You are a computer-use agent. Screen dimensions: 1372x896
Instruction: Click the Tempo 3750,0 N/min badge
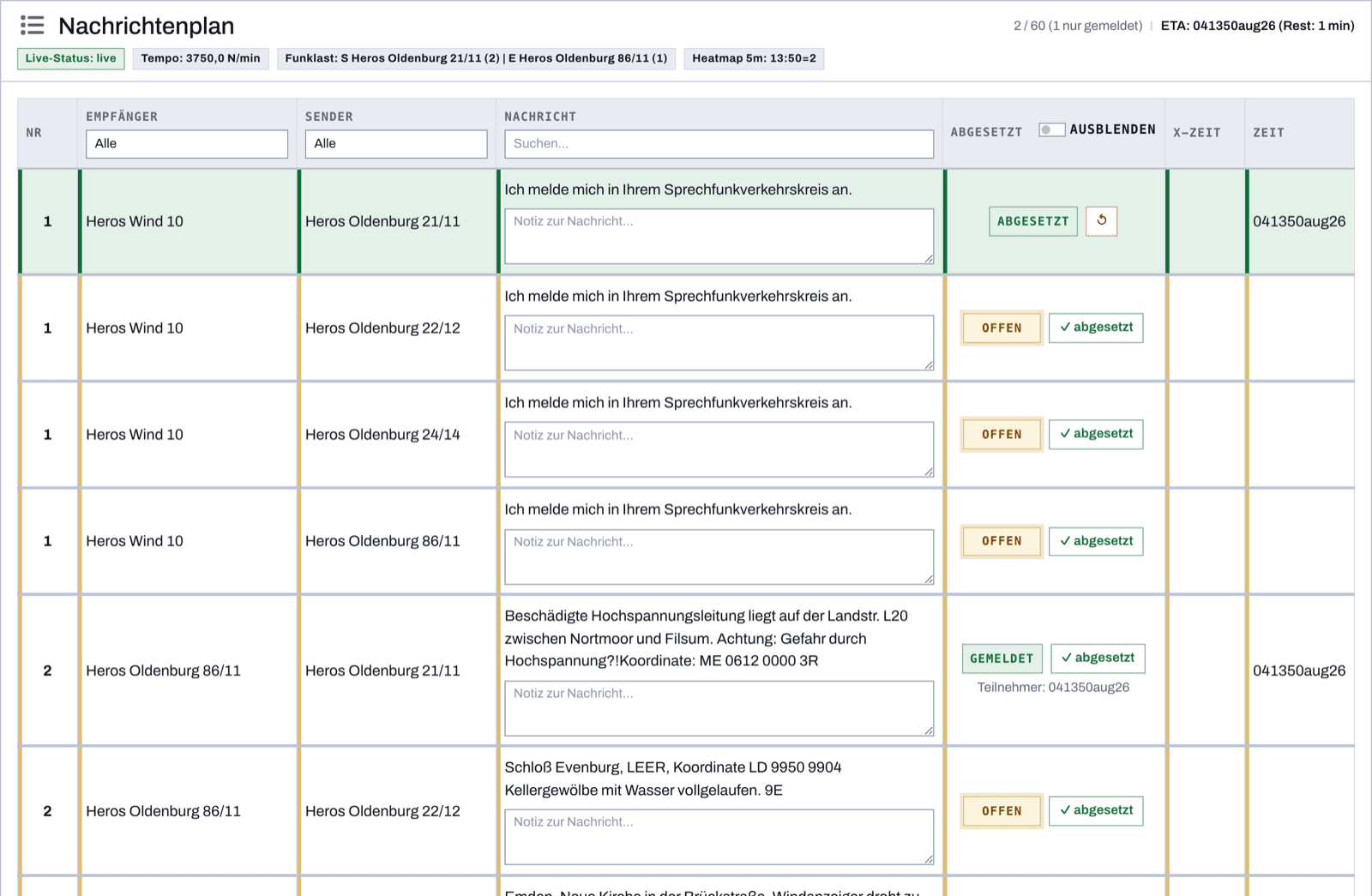tap(201, 58)
